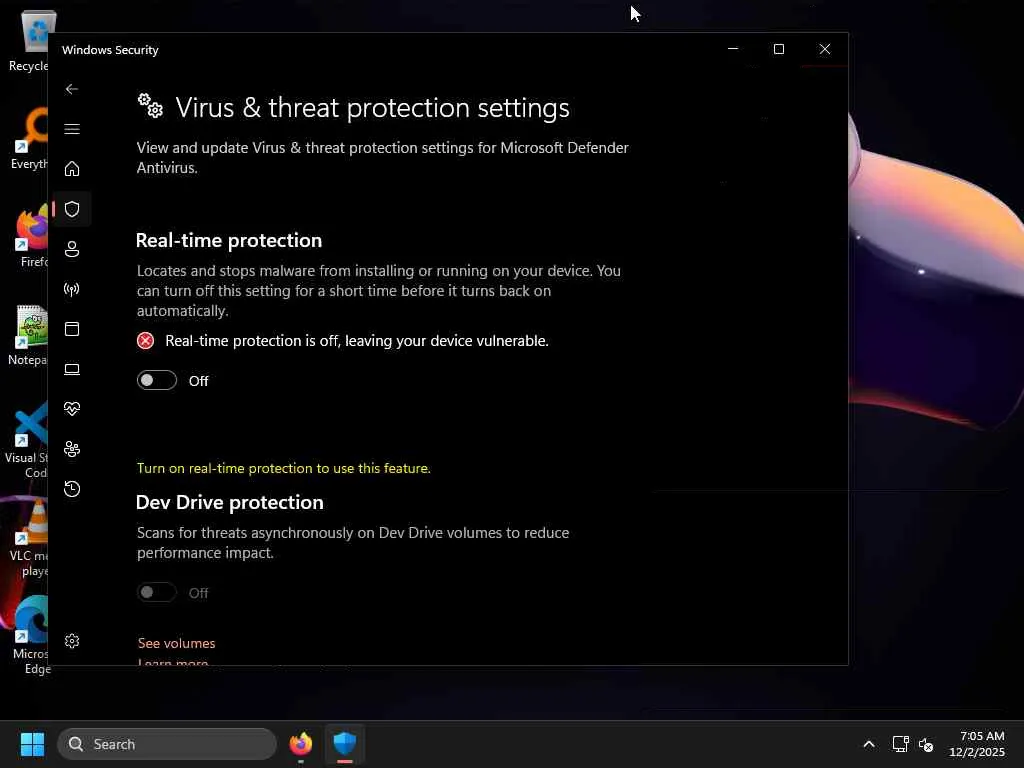The image size is (1024, 768).
Task: Select the VLC media player desktop shortcut
Action: pyautogui.click(x=28, y=539)
